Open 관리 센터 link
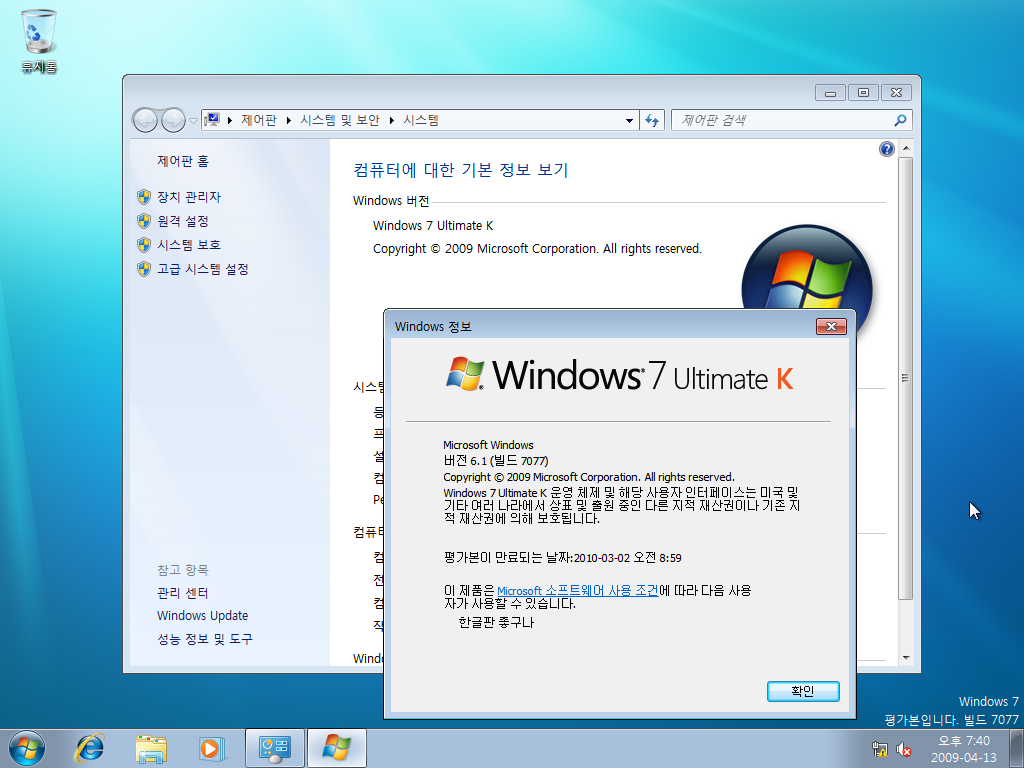Screen dimensions: 1024x768 (x=182, y=593)
